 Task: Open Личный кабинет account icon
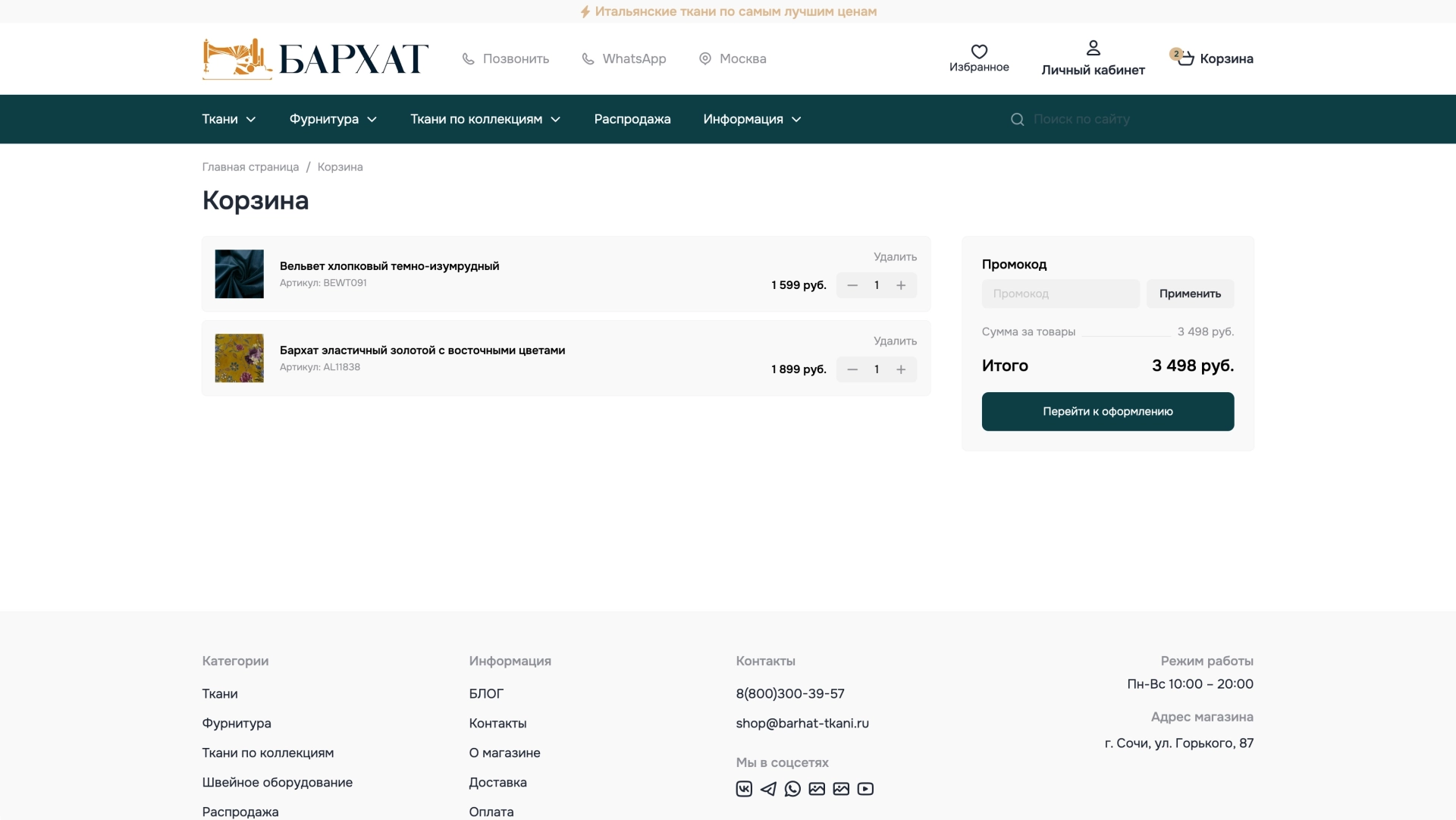point(1093,47)
